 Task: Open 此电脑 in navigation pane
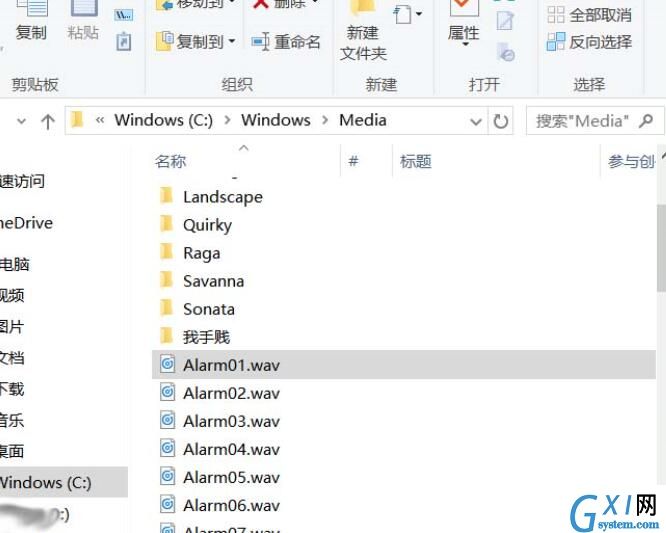14,265
